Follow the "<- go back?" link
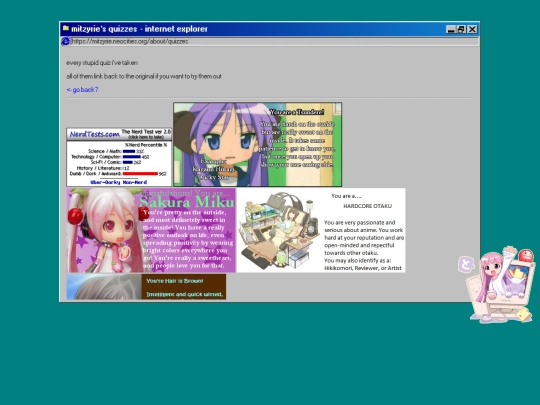 pos(82,90)
